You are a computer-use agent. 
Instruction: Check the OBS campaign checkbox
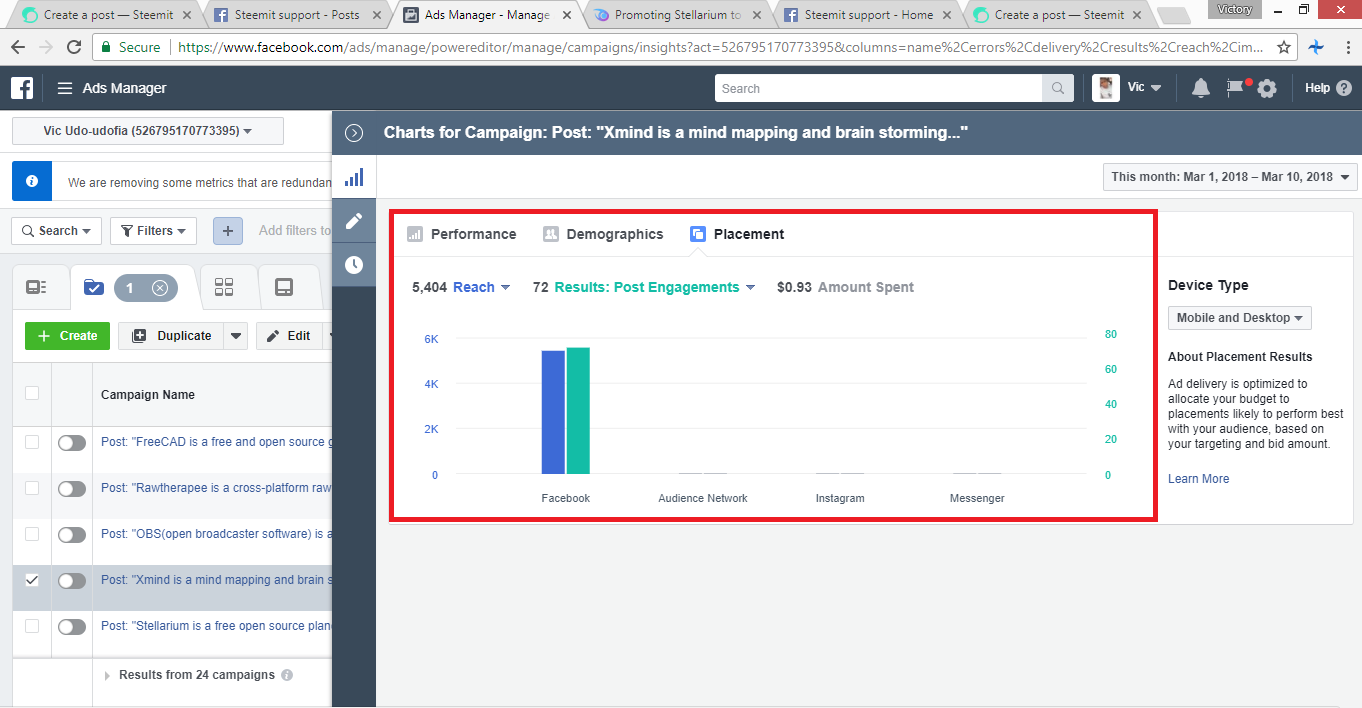(32, 534)
